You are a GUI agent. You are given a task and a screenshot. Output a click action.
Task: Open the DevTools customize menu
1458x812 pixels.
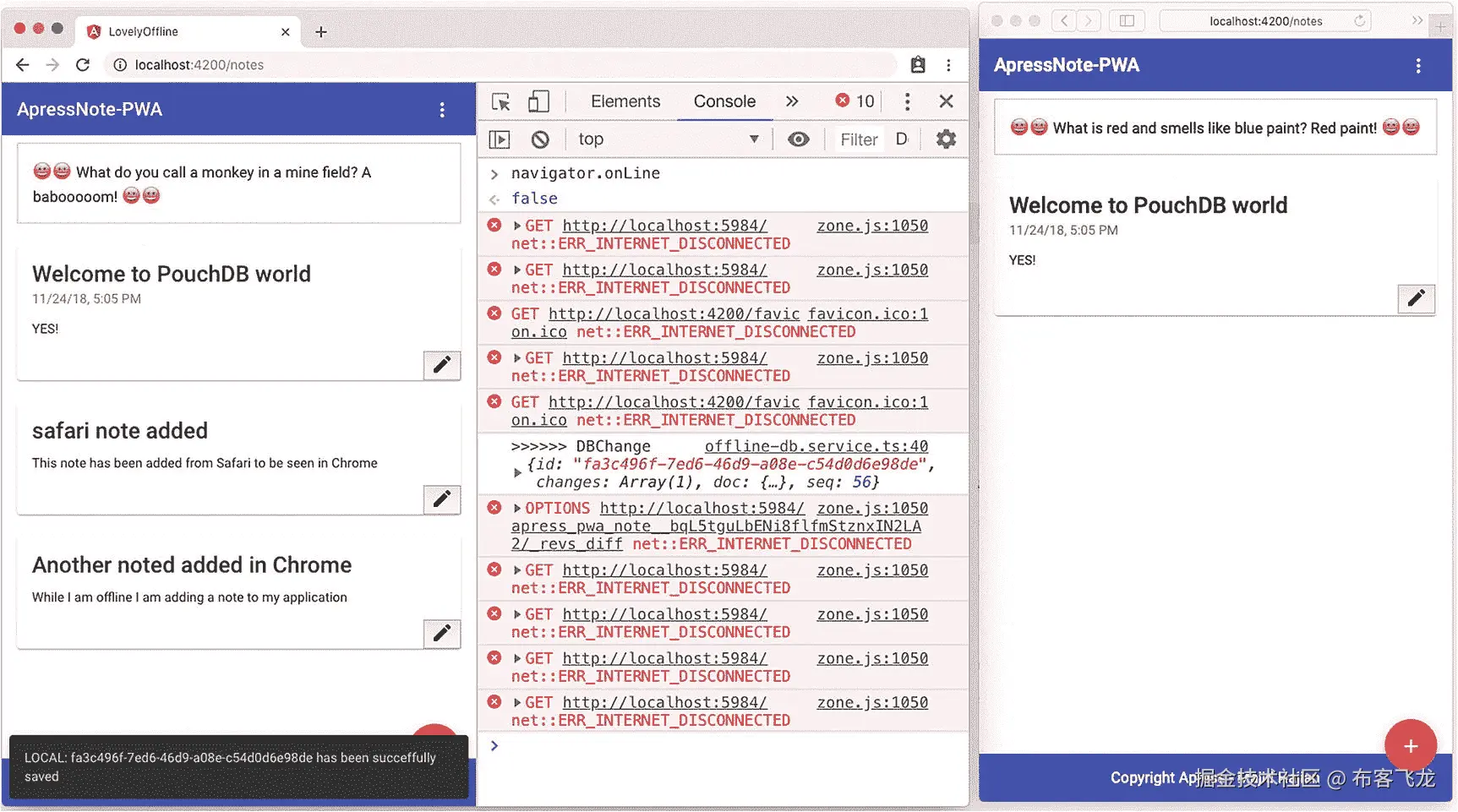907,102
